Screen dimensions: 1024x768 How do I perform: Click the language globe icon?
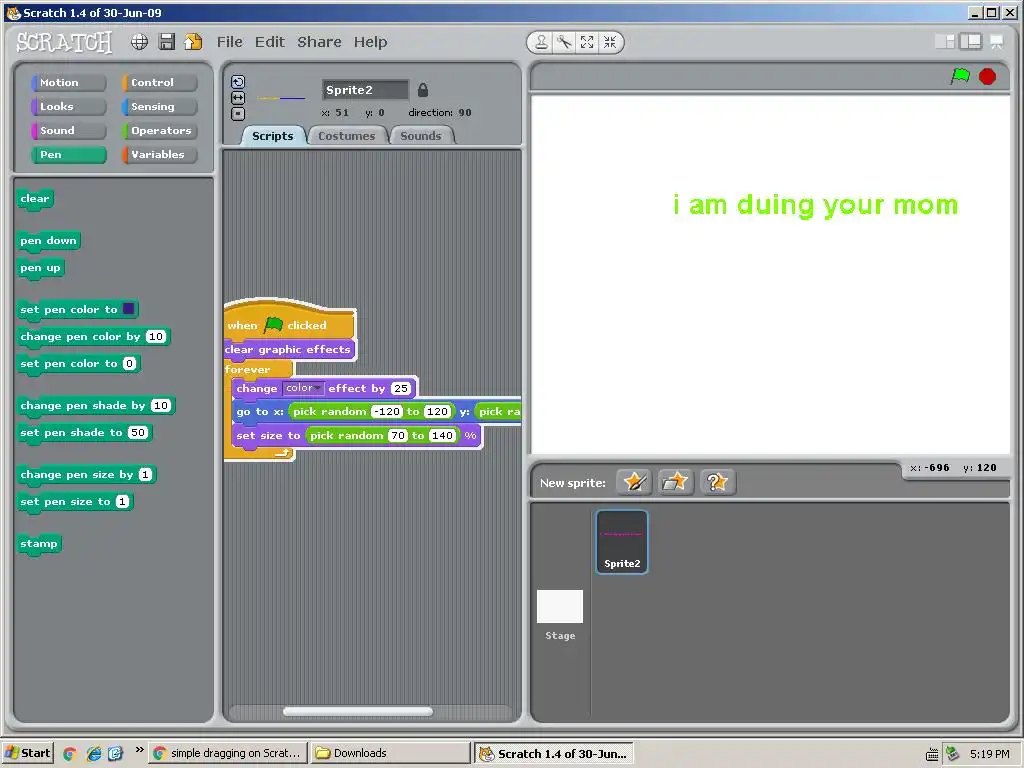(x=139, y=42)
